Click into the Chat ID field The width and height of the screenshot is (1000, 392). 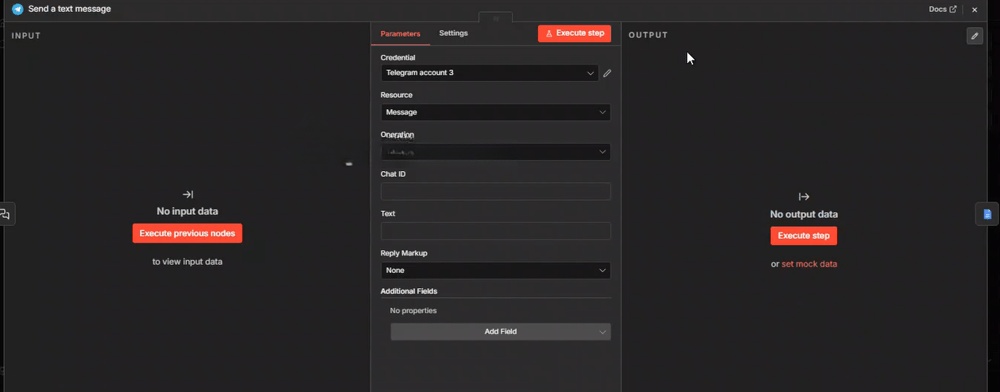496,191
